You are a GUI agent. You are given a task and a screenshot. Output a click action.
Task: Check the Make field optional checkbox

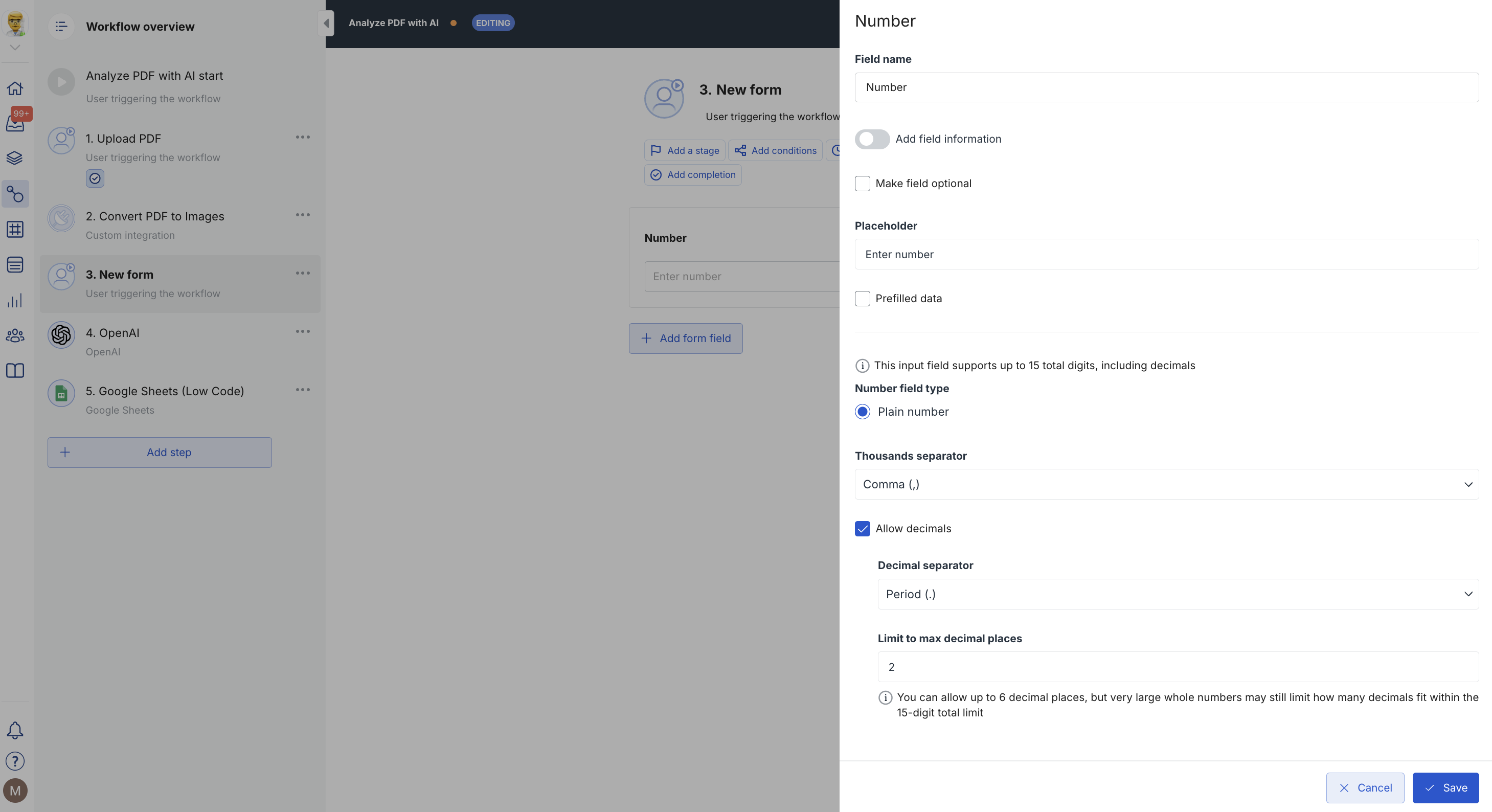862,184
